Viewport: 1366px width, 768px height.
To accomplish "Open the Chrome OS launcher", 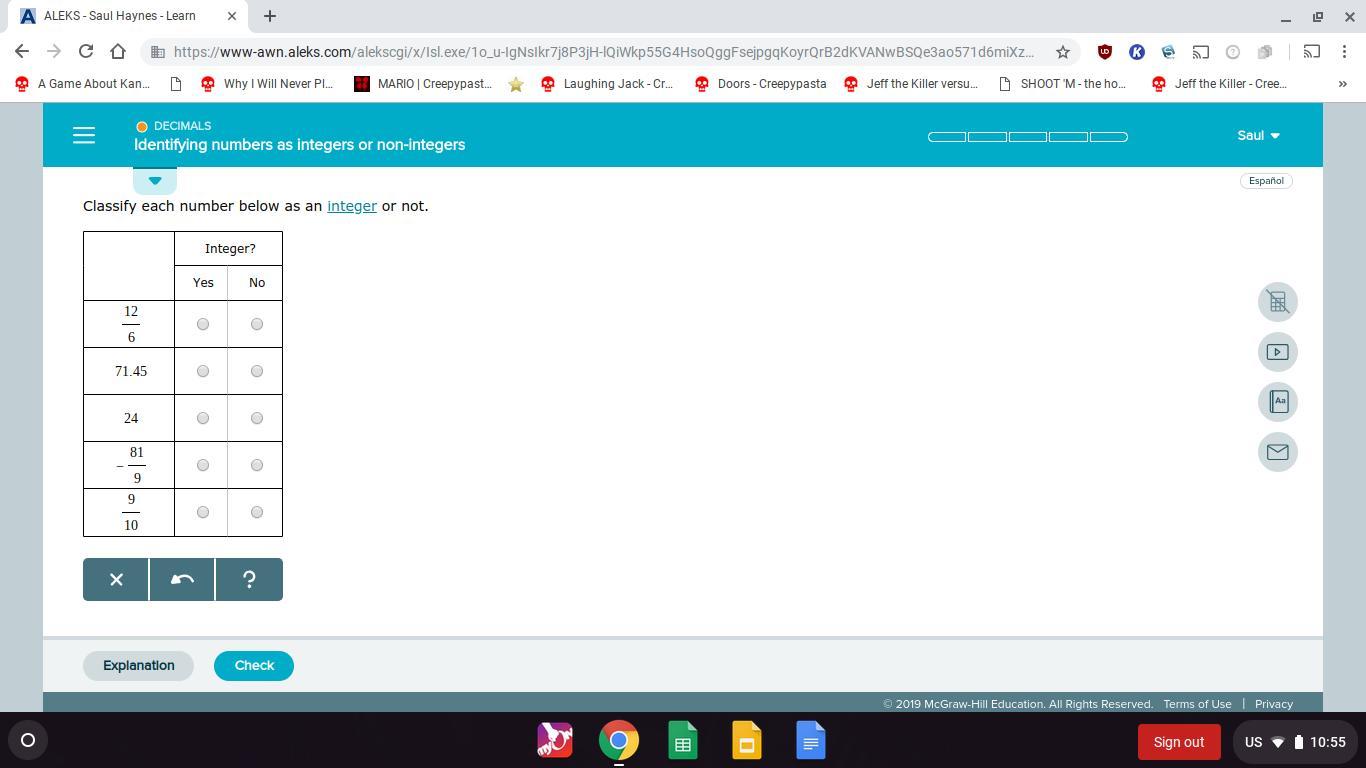I will click(x=28, y=741).
